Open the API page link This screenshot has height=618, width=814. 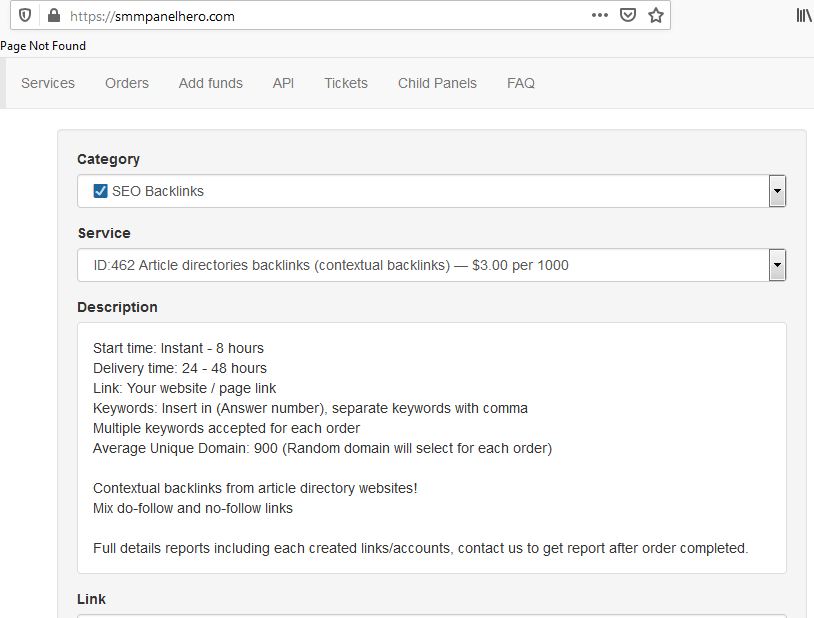coord(283,83)
